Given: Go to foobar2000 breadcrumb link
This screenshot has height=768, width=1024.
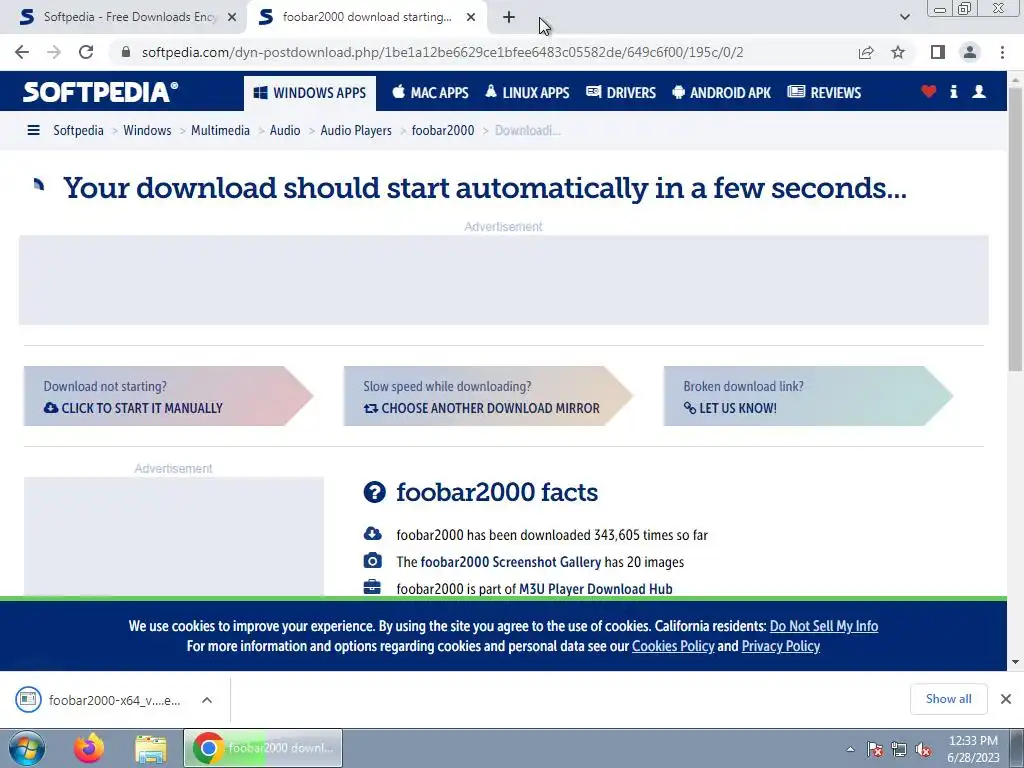Looking at the screenshot, I should [x=443, y=131].
